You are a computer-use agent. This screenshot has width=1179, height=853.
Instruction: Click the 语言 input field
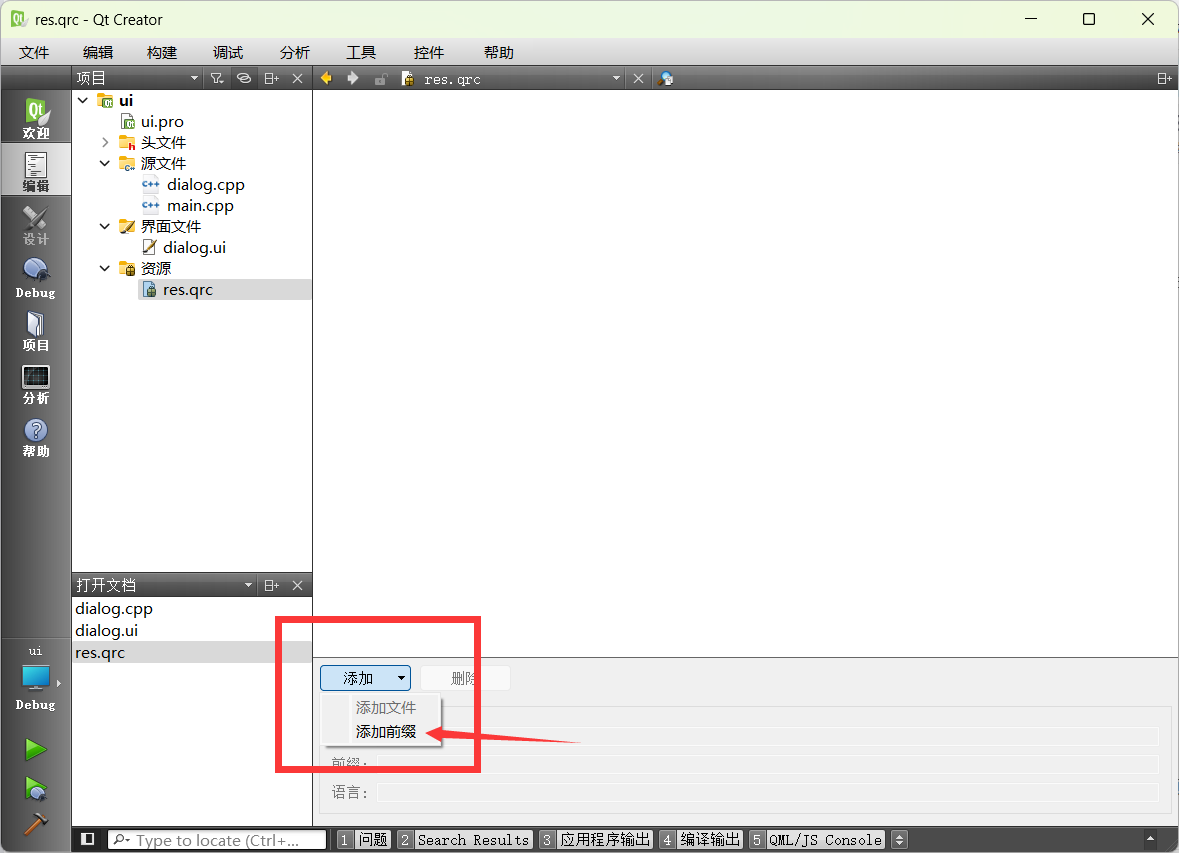click(768, 792)
